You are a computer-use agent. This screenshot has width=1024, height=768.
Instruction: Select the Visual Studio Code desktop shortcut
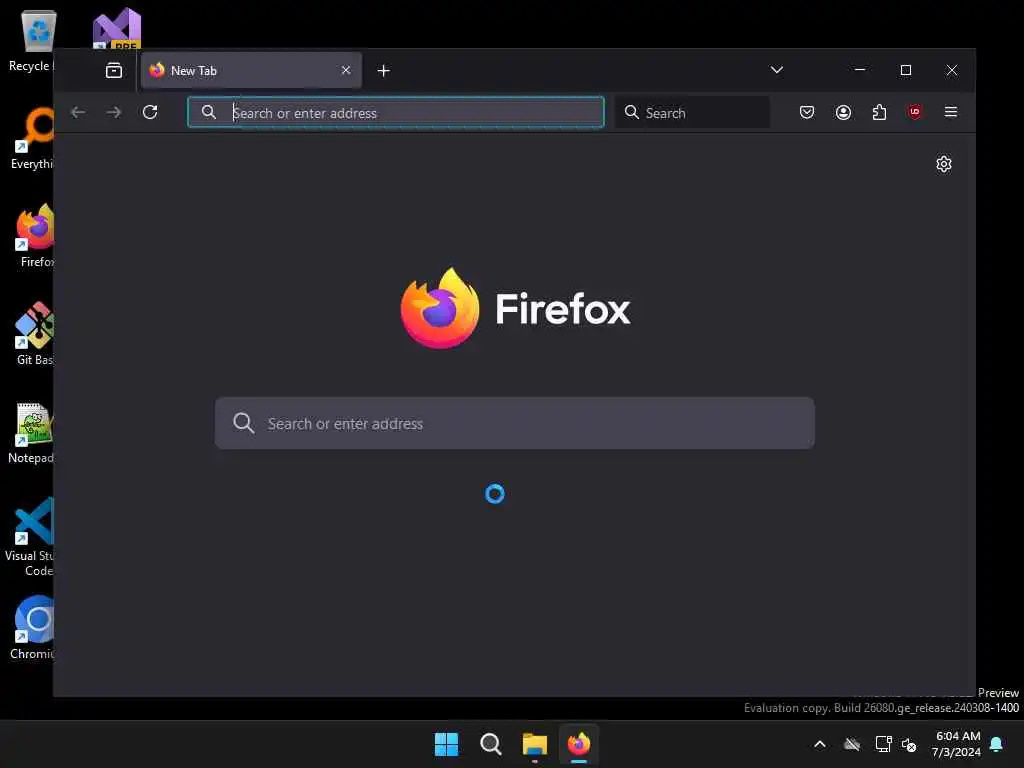click(30, 537)
